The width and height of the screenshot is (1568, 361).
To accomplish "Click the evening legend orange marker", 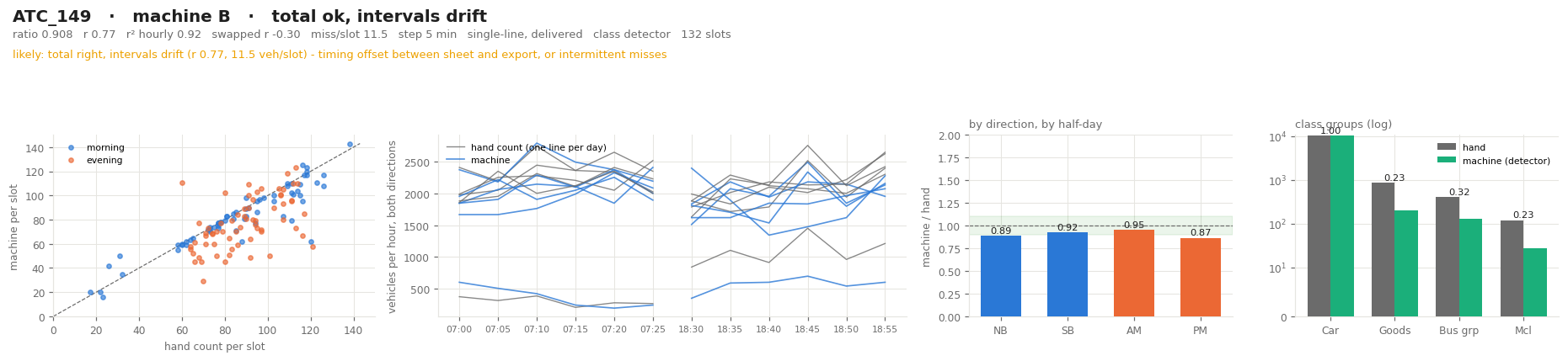I will [71, 160].
